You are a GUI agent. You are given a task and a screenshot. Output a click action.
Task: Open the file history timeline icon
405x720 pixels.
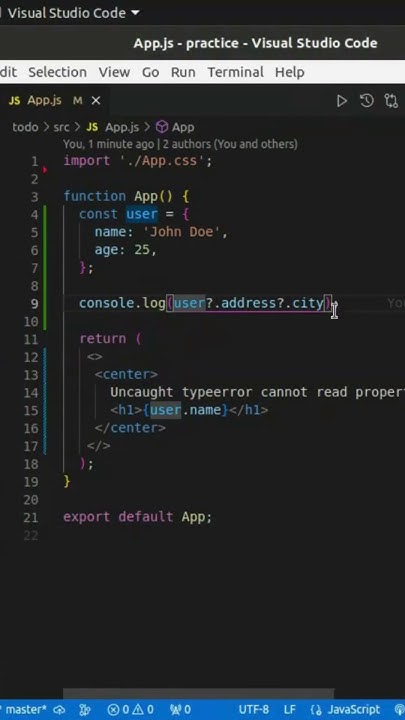[x=366, y=101]
